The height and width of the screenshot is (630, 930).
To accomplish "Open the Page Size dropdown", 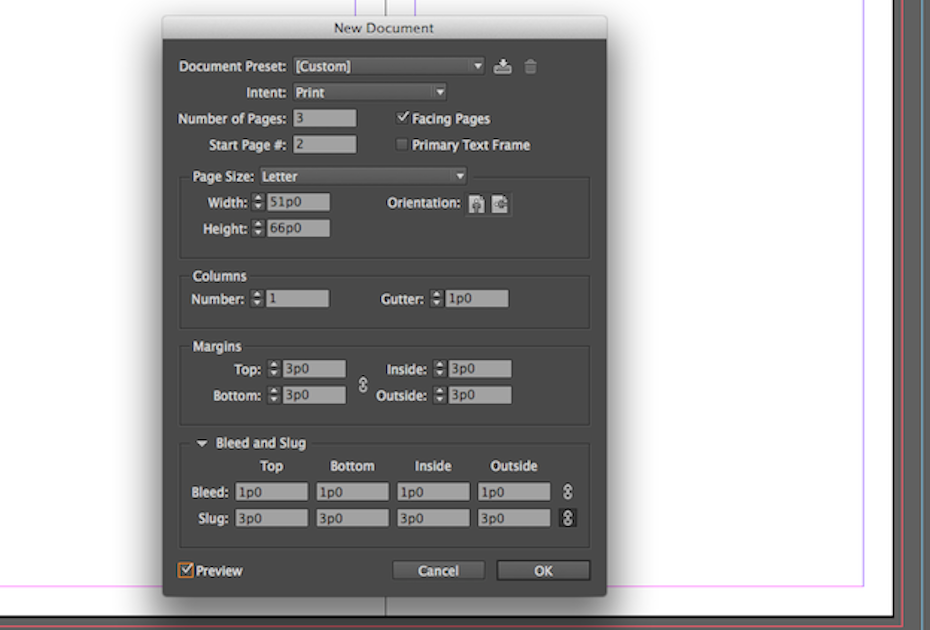I will click(364, 177).
